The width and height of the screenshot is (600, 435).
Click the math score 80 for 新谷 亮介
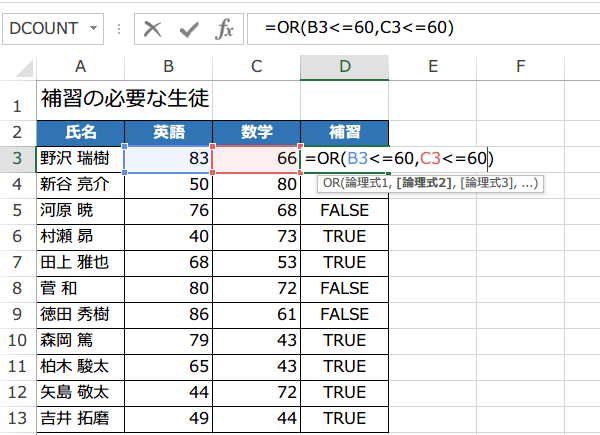[x=256, y=184]
